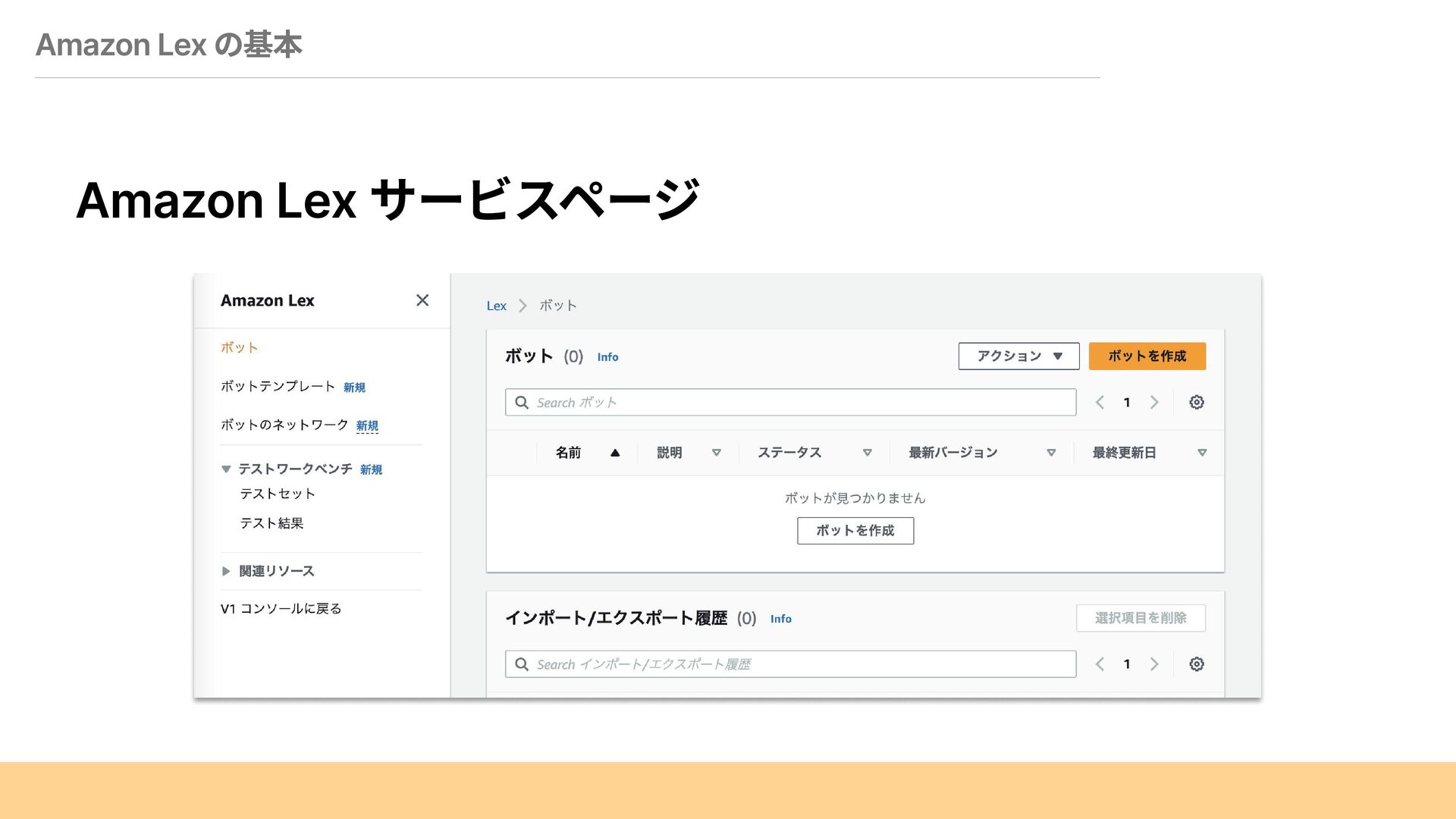
Task: Sort by 説明 column arrow
Action: (x=716, y=453)
